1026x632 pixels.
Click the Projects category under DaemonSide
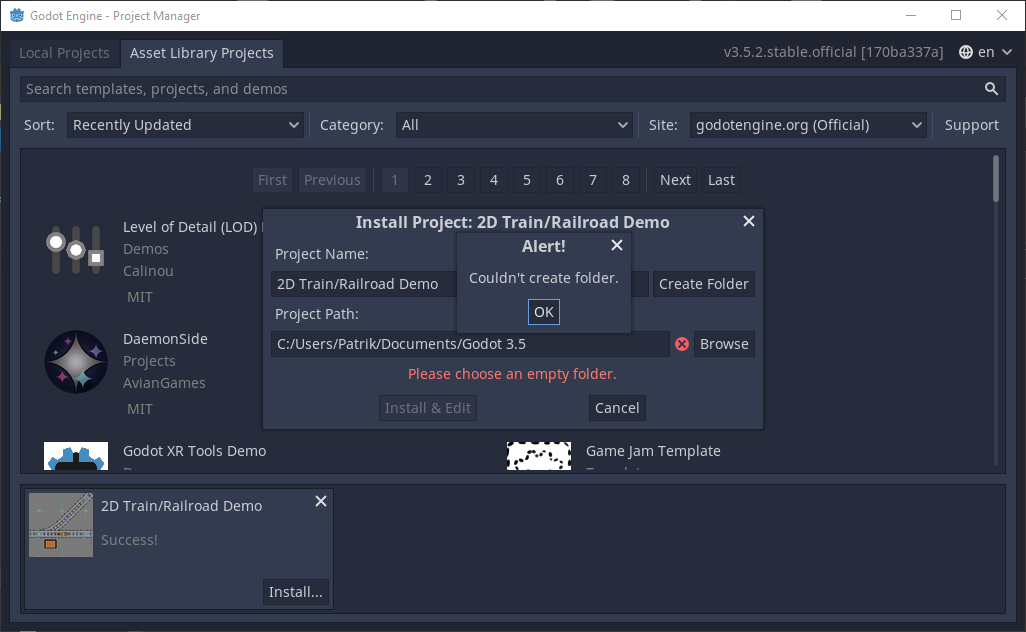[149, 361]
